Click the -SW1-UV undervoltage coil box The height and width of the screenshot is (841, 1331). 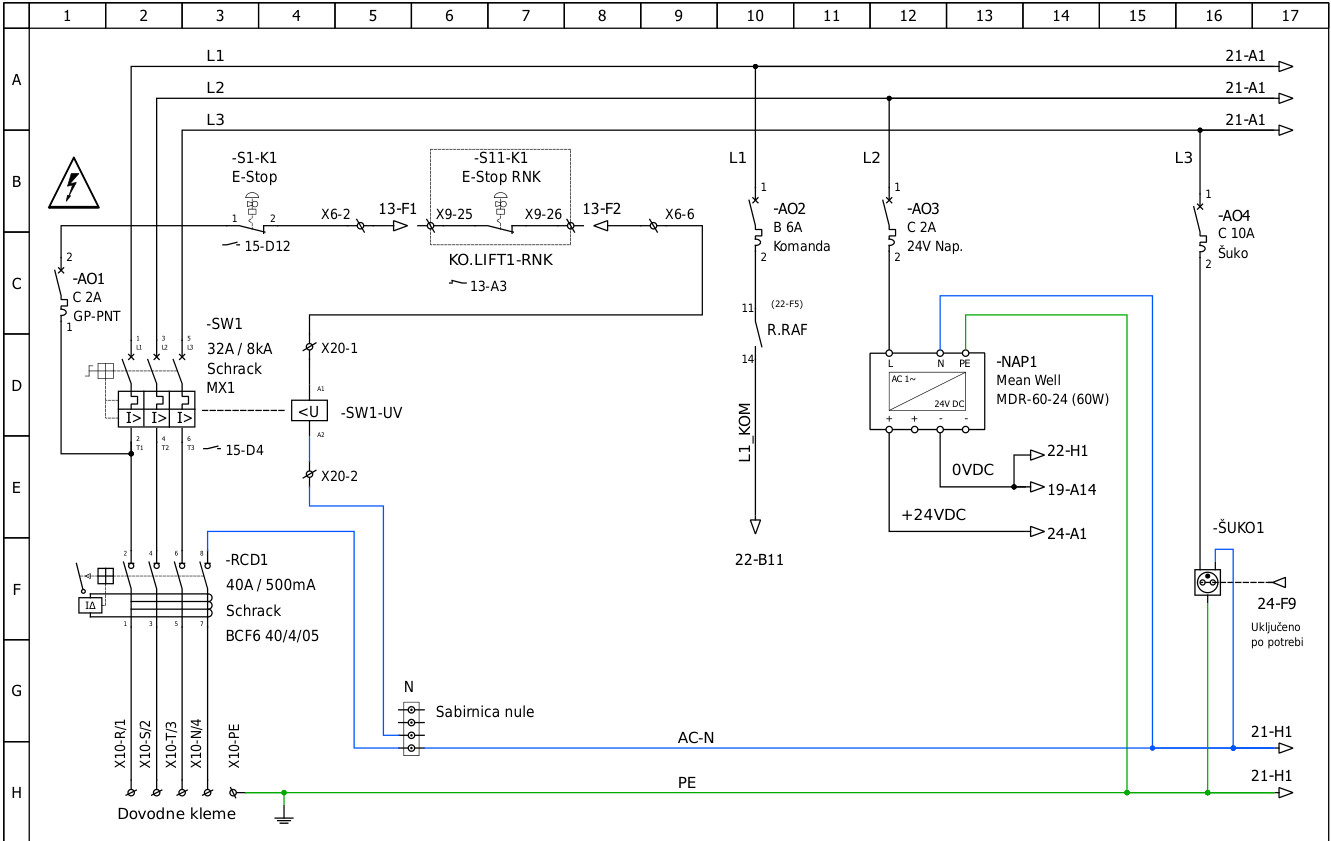(x=309, y=411)
